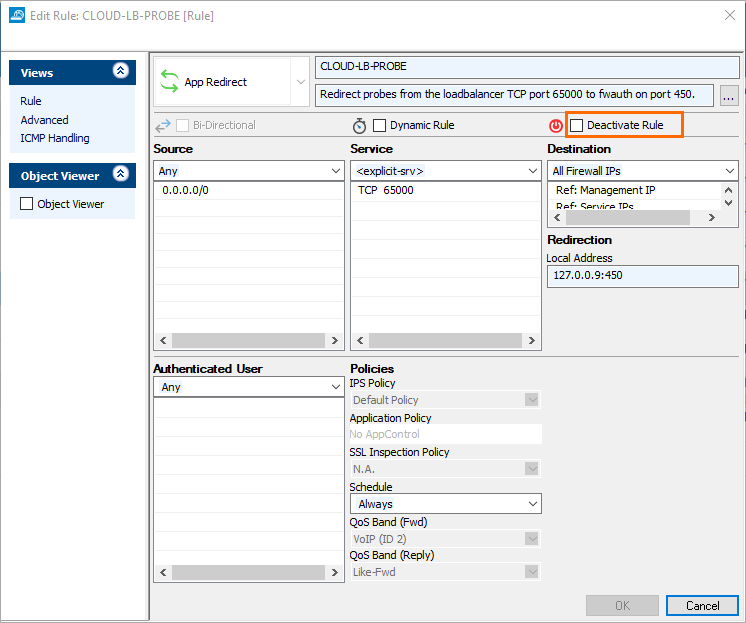Viewport: 746px width, 623px height.
Task: Open the action type dropdown arrow
Action: pyautogui.click(x=301, y=82)
